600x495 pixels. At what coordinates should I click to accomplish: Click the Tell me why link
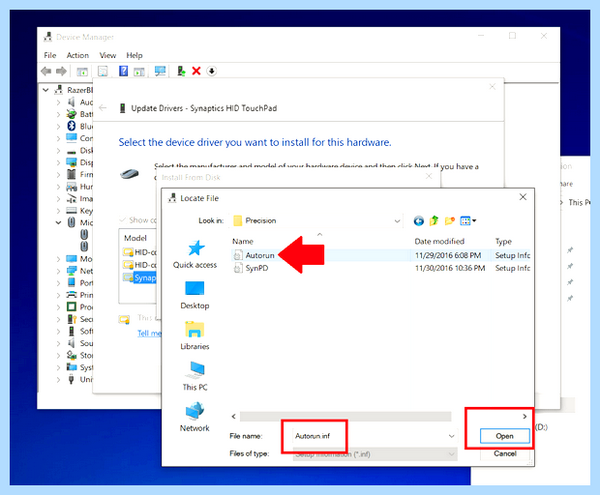point(149,333)
